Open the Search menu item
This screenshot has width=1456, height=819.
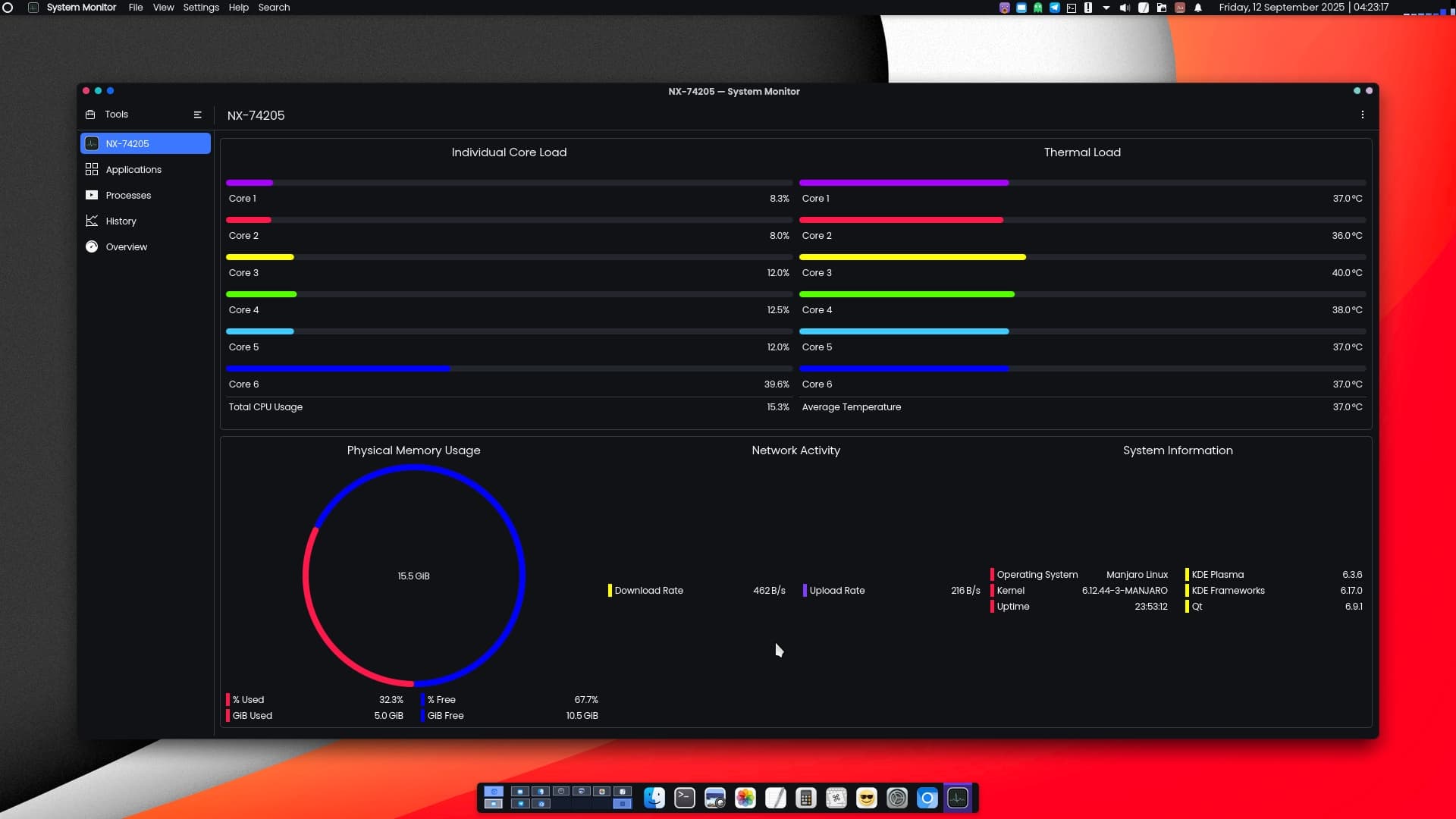(273, 8)
